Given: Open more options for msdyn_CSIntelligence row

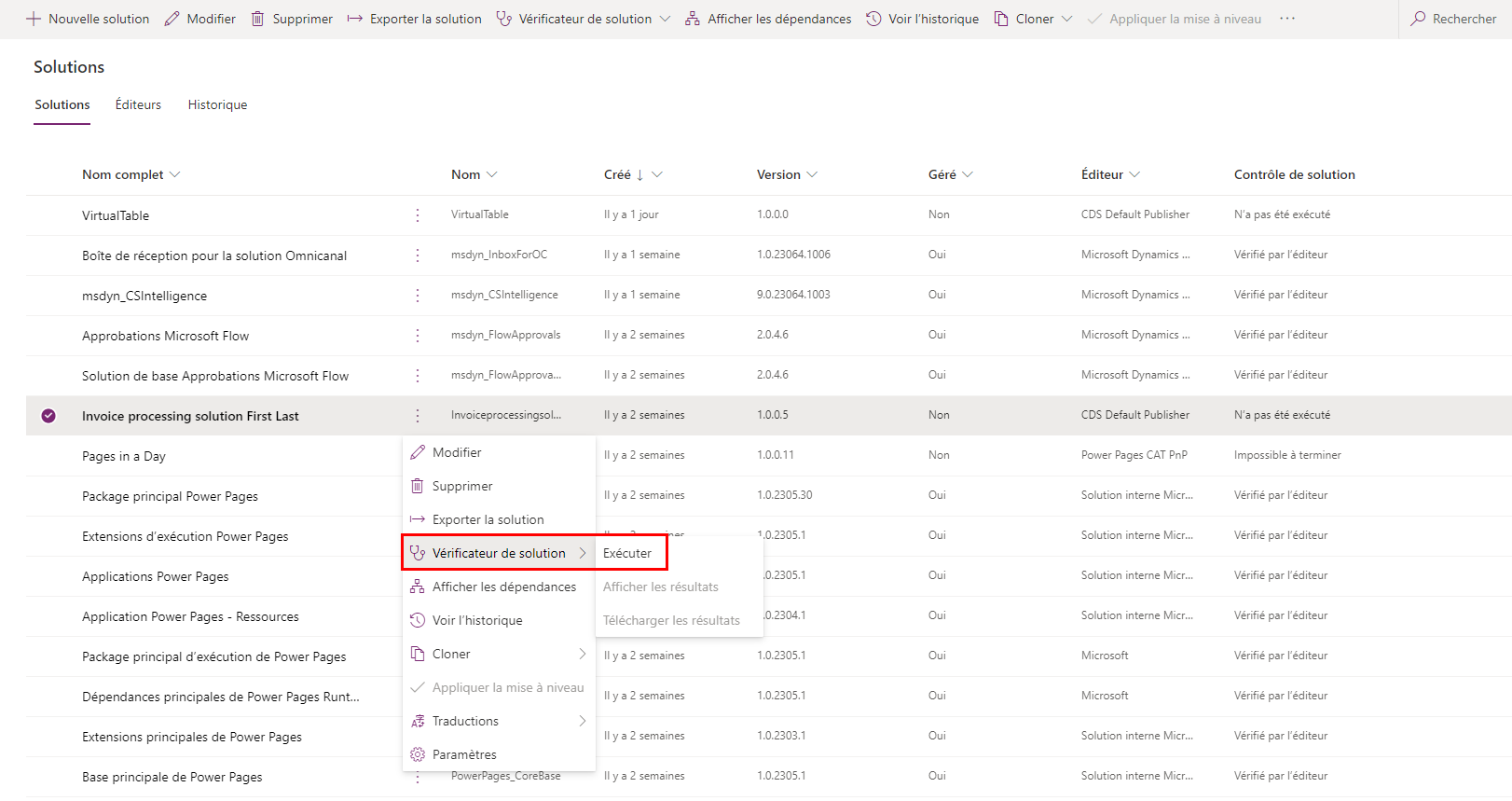Looking at the screenshot, I should tap(418, 296).
